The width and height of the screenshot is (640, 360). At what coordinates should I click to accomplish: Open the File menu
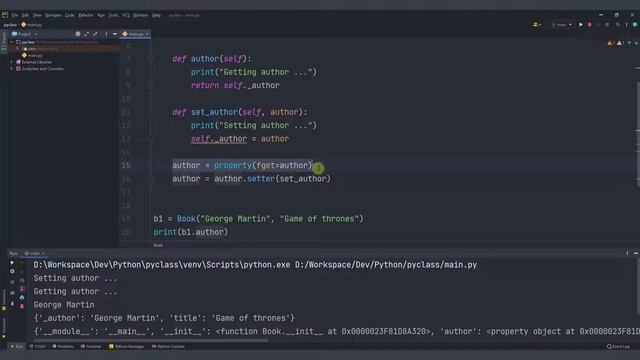tap(15, 15)
